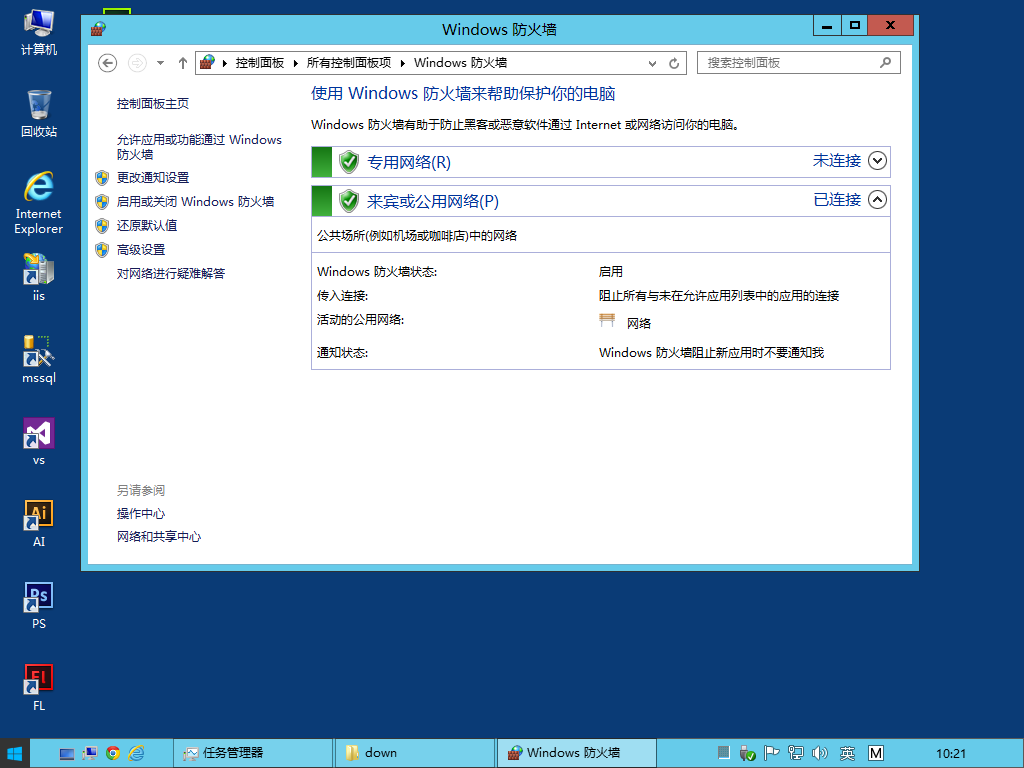Screen dimensions: 1024x768
Task: Open the computer icon in taskbar quick launch
Action: [x=89, y=754]
